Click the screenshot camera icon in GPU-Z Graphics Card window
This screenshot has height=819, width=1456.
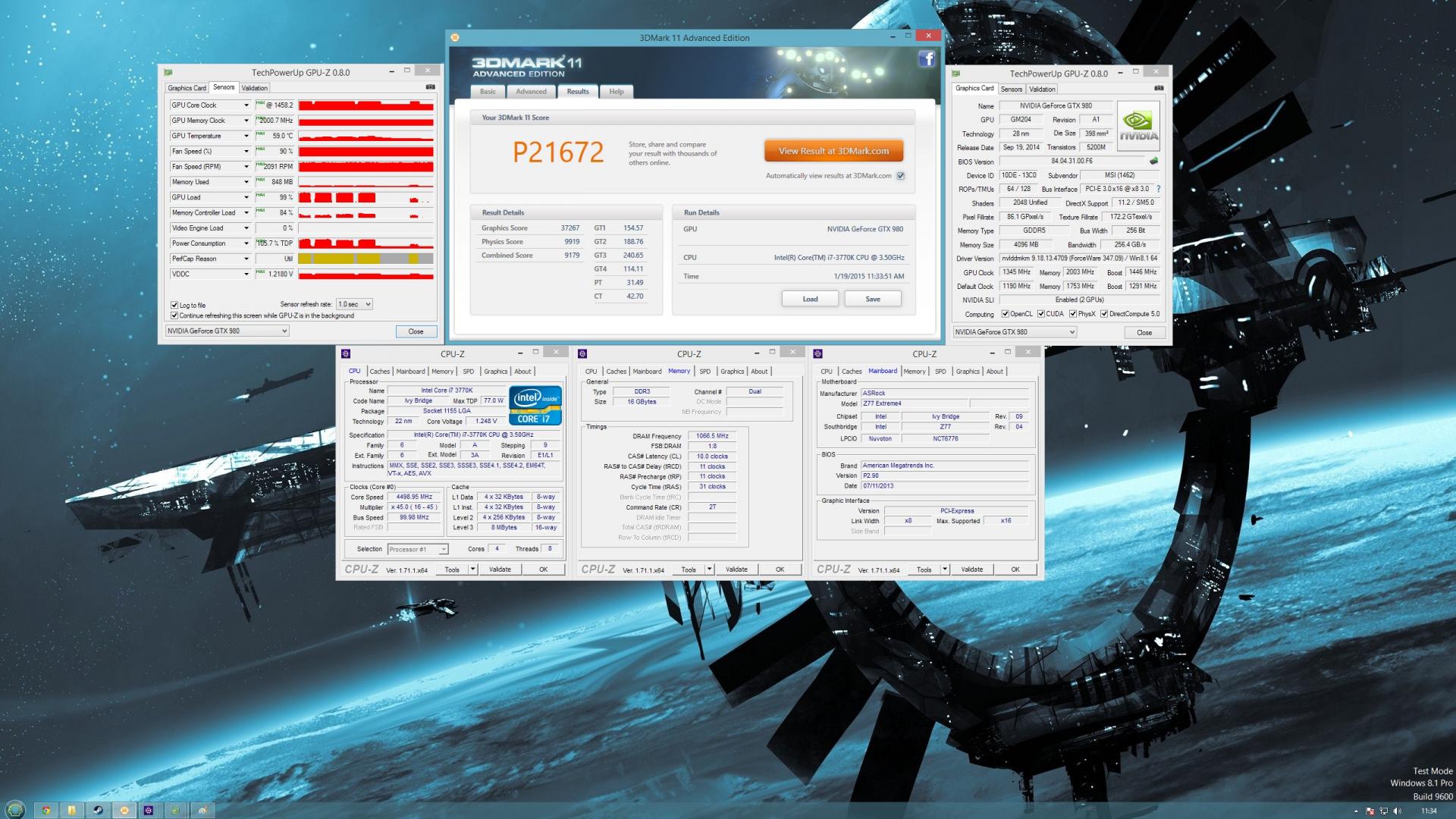tap(1158, 88)
